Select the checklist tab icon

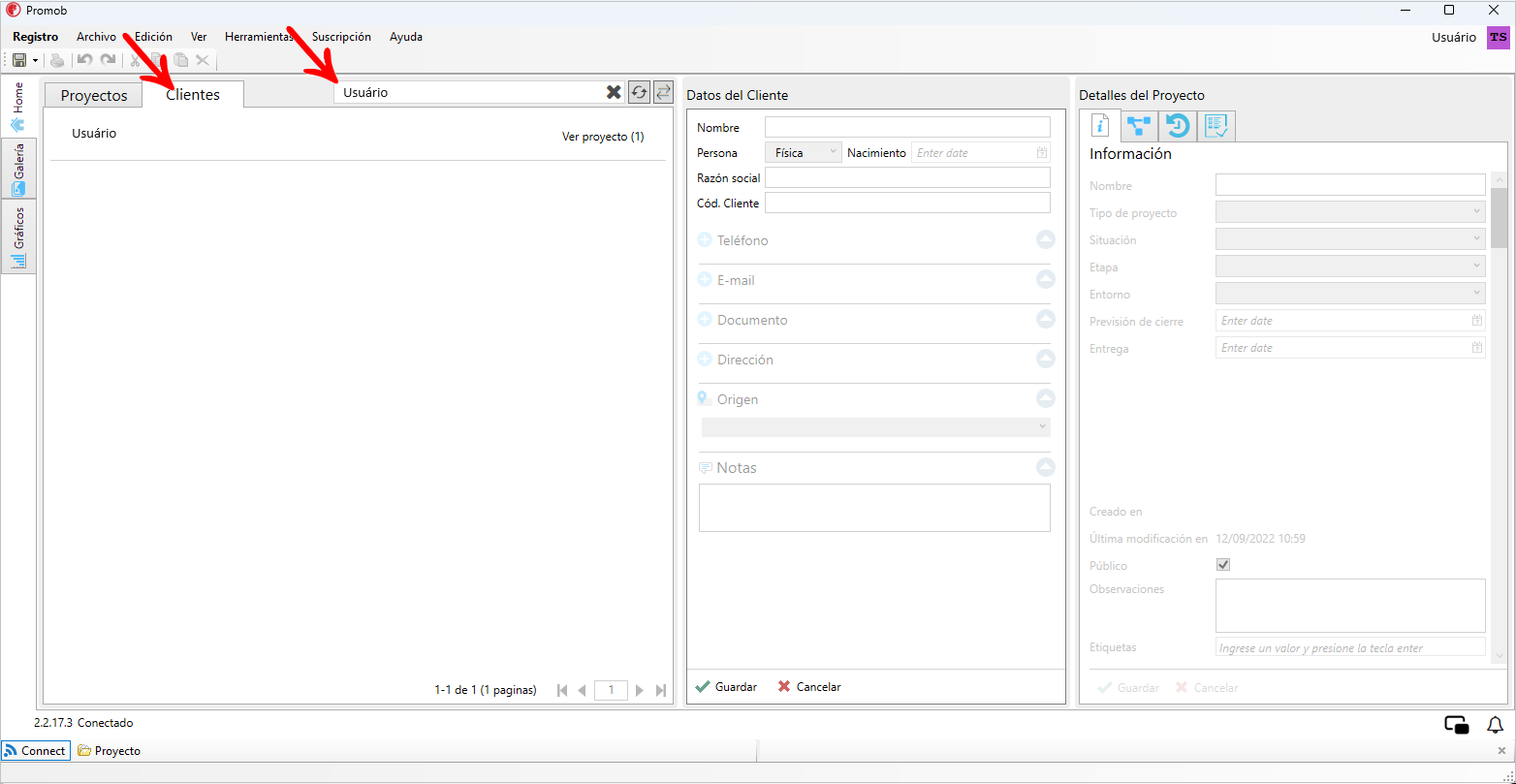[1216, 126]
